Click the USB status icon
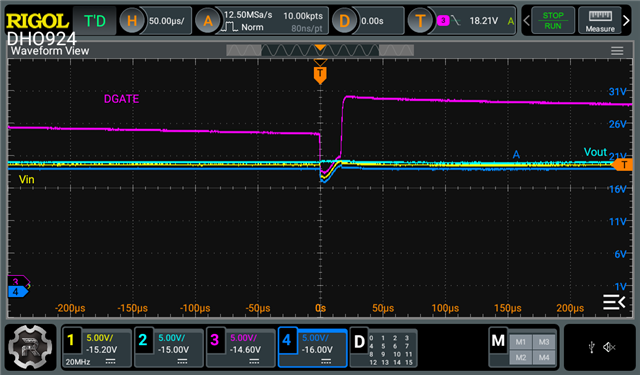 [x=592, y=347]
